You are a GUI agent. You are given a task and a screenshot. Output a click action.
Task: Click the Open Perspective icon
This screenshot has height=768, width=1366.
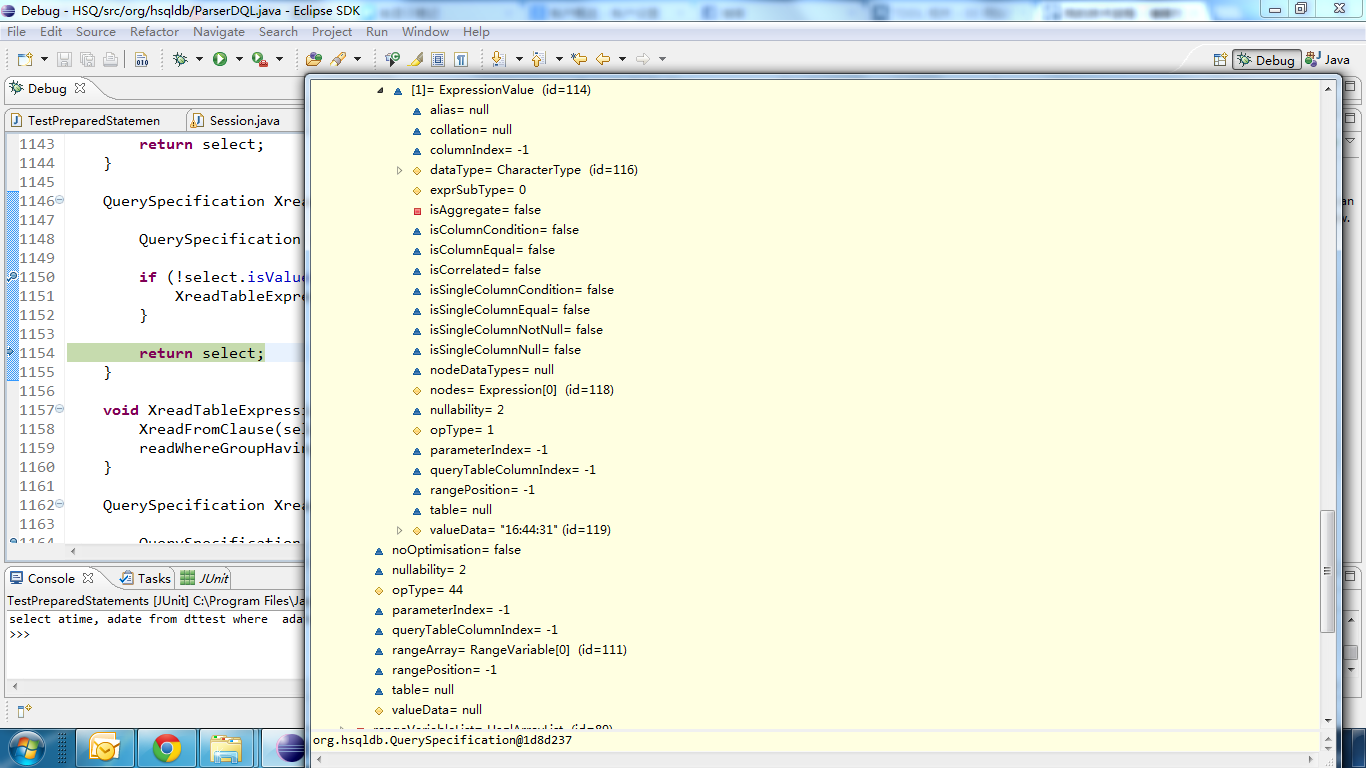click(x=1219, y=60)
